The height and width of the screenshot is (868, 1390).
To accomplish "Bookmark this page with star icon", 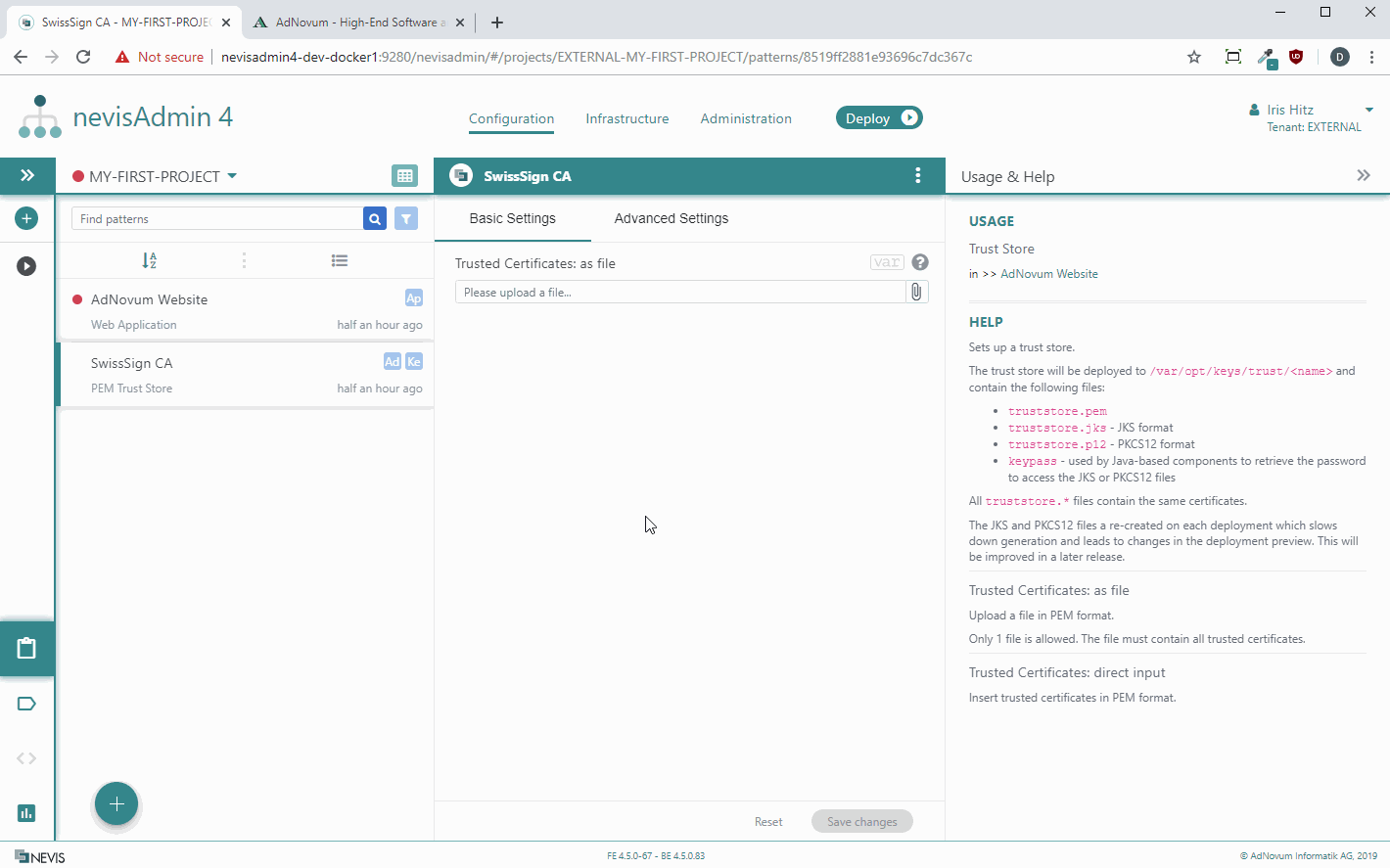I will point(1194,57).
